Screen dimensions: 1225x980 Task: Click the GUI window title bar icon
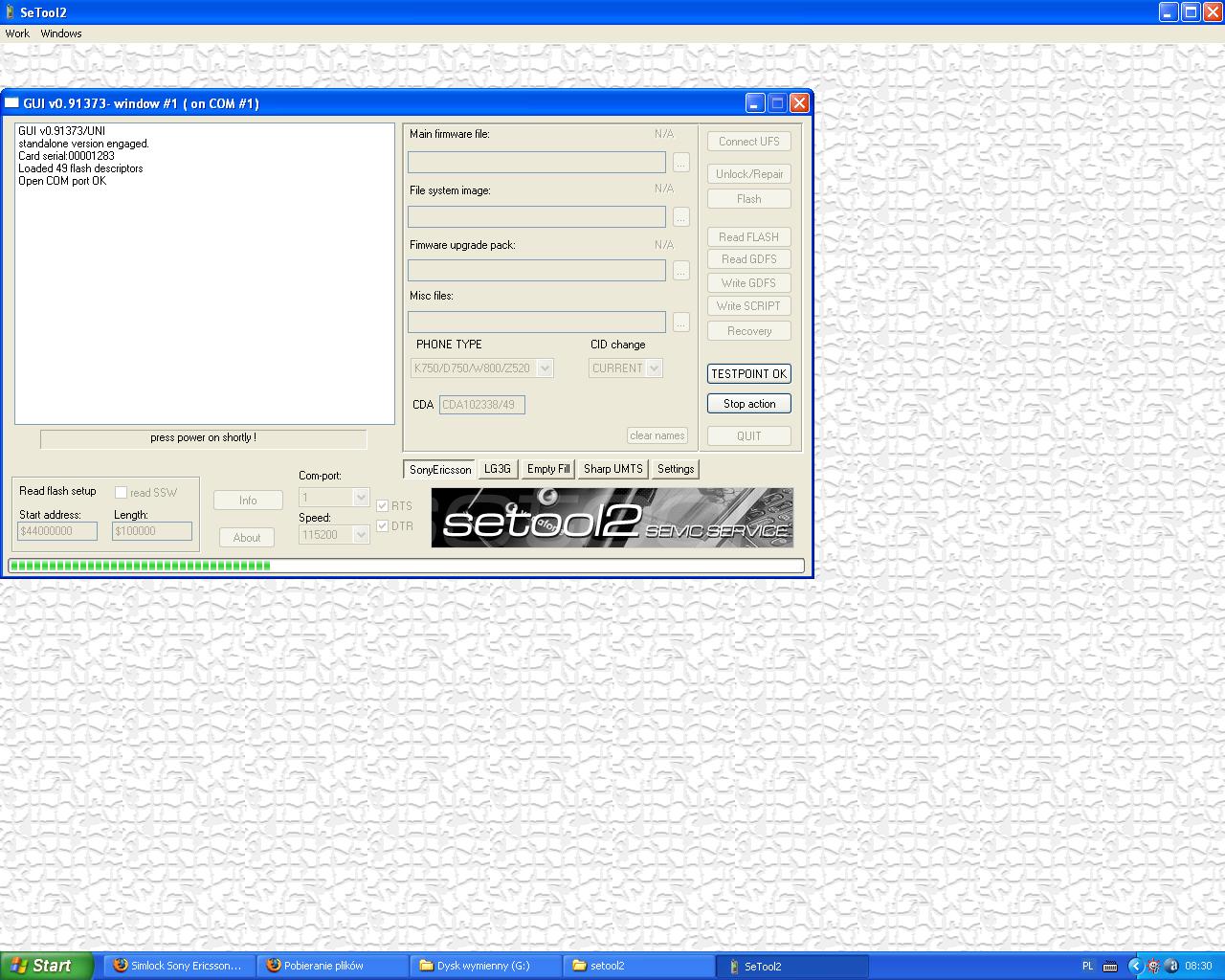[11, 103]
